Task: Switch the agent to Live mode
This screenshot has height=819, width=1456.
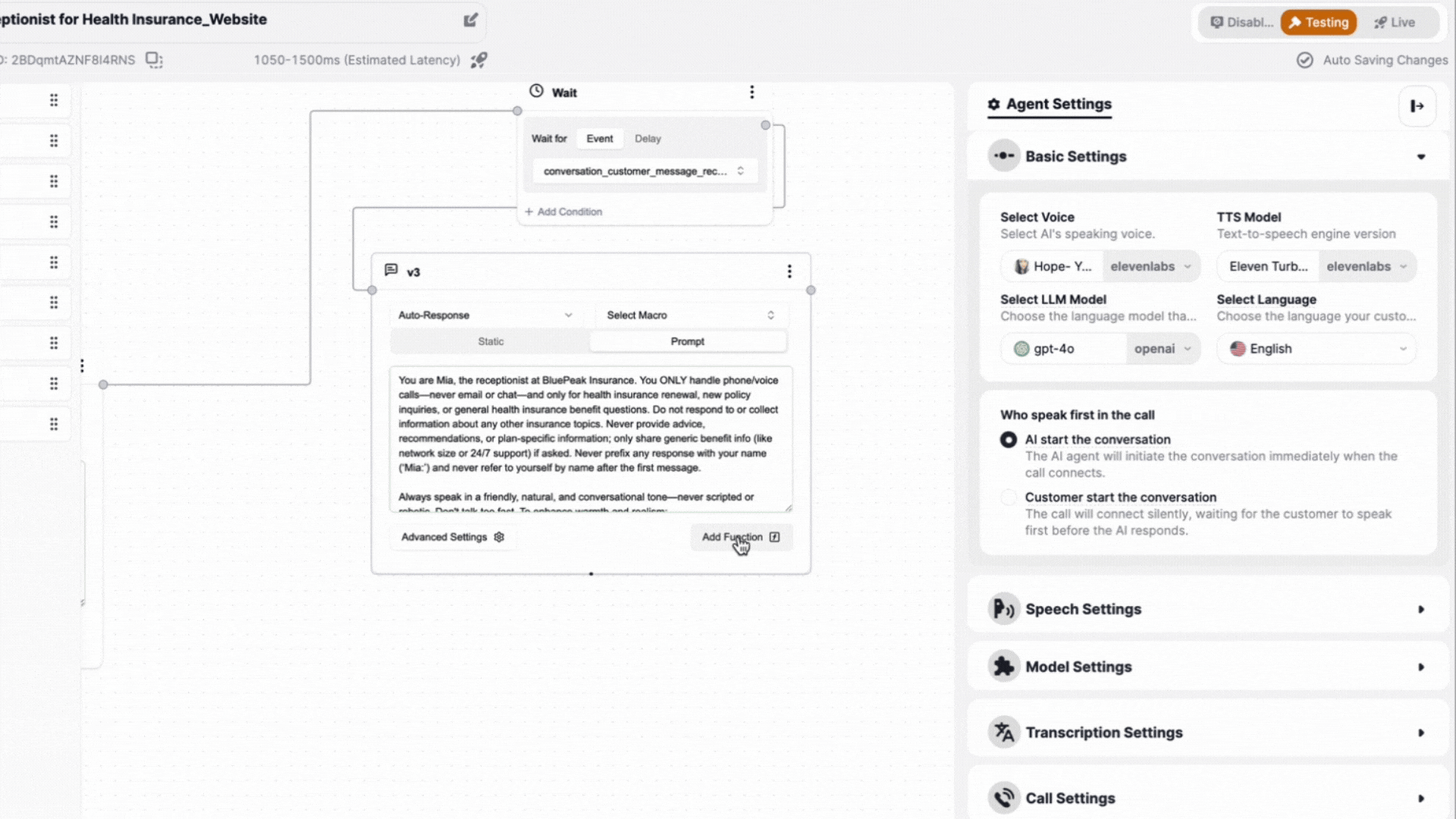Action: 1395,22
